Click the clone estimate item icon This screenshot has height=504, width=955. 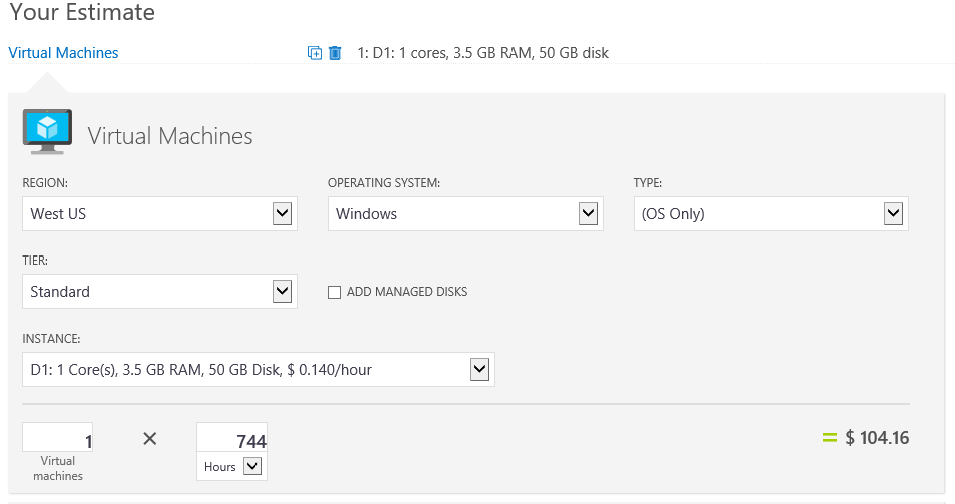315,53
